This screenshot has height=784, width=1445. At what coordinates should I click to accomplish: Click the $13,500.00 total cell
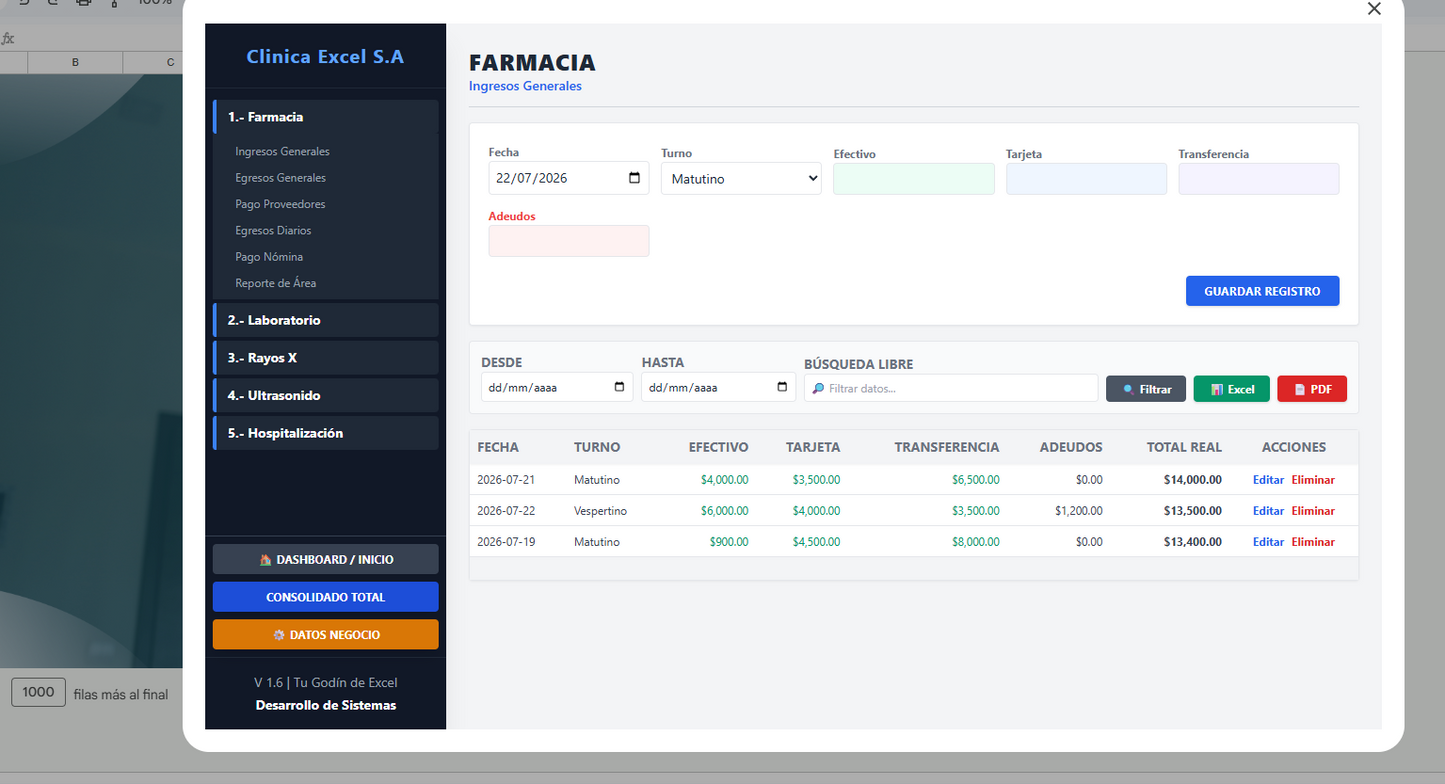click(1193, 511)
